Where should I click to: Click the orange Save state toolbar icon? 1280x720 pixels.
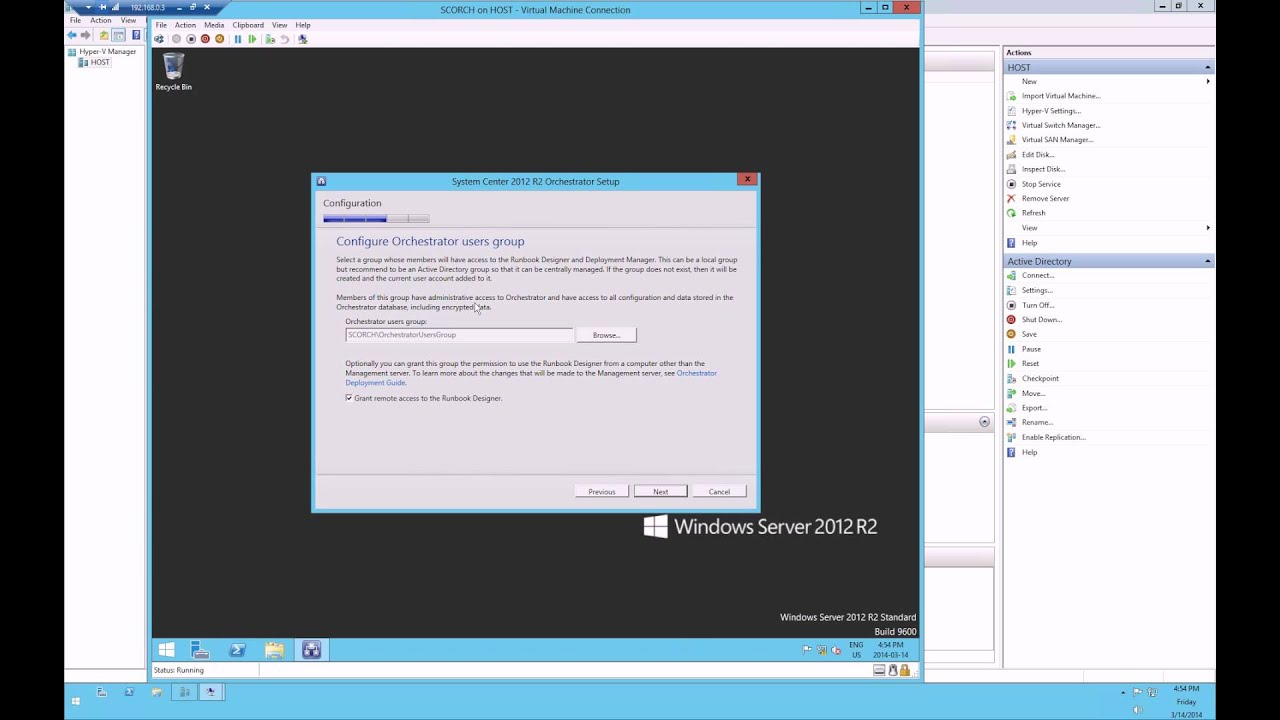[x=220, y=39]
